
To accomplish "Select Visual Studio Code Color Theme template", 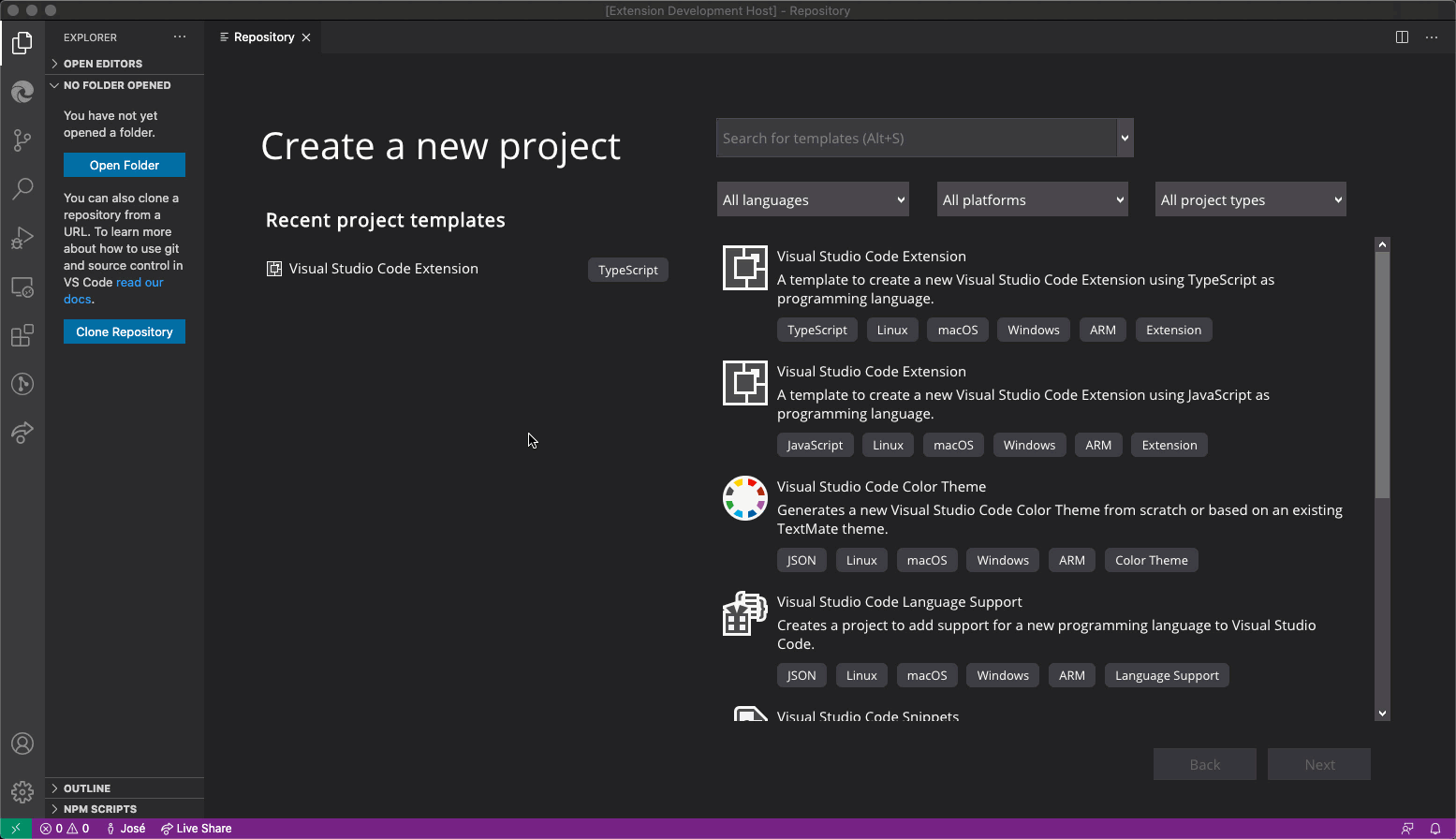I will [x=881, y=487].
